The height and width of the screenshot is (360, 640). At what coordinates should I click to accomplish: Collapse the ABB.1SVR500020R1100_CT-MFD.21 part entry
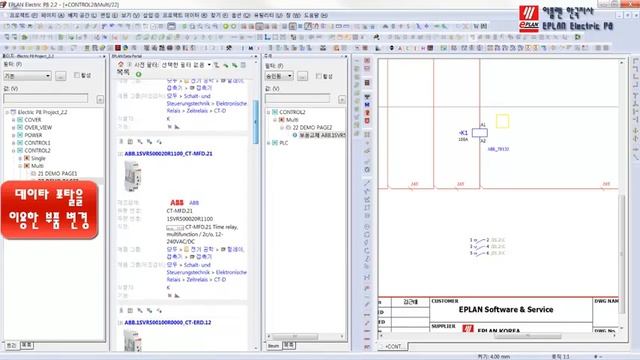(120, 154)
